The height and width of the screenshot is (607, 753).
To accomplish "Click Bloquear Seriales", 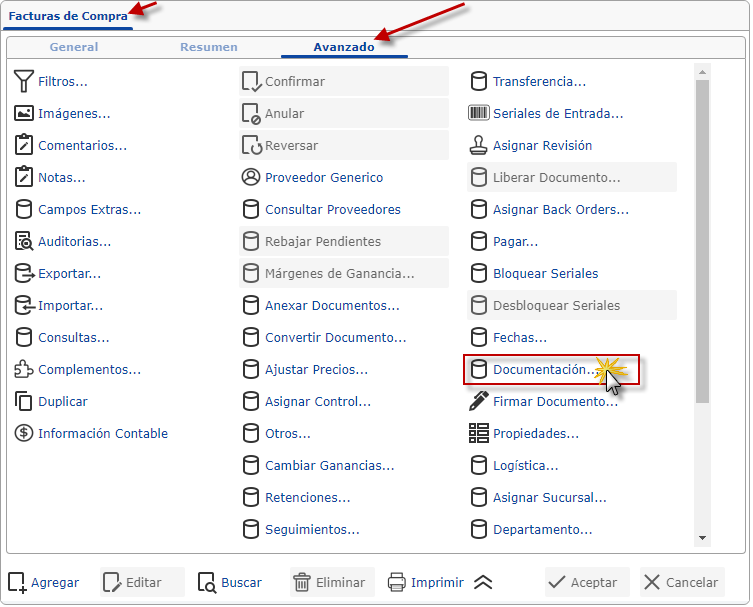I will [x=534, y=273].
